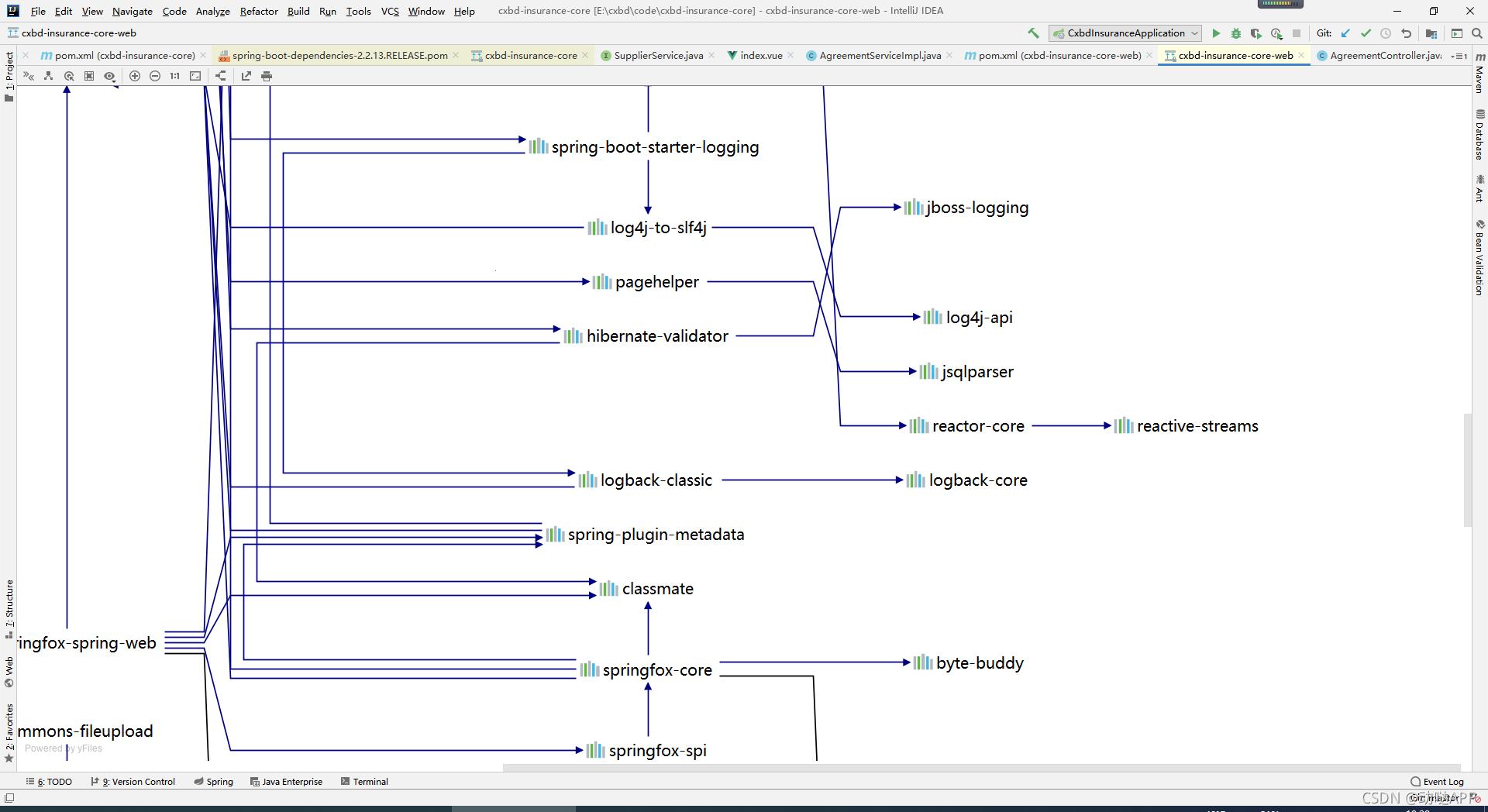Run with profiler dropdown
Screen dimensions: 1488x812
[x=1276, y=33]
